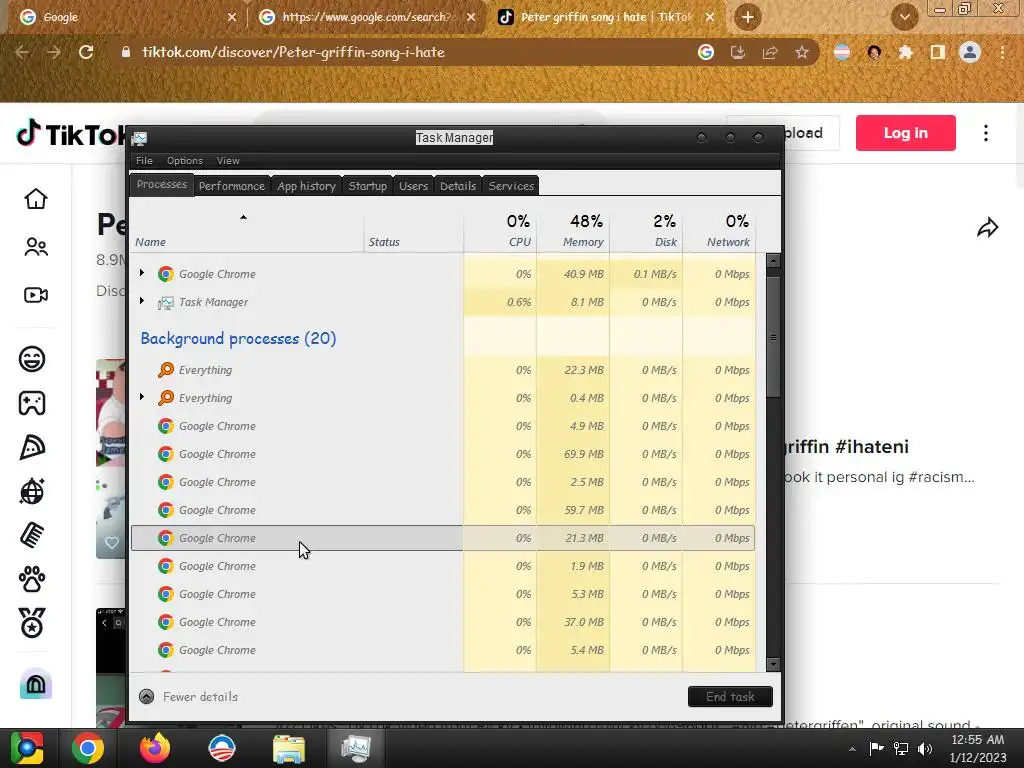Click the TikTok share arrow icon
1024x768 pixels.
[x=987, y=227]
